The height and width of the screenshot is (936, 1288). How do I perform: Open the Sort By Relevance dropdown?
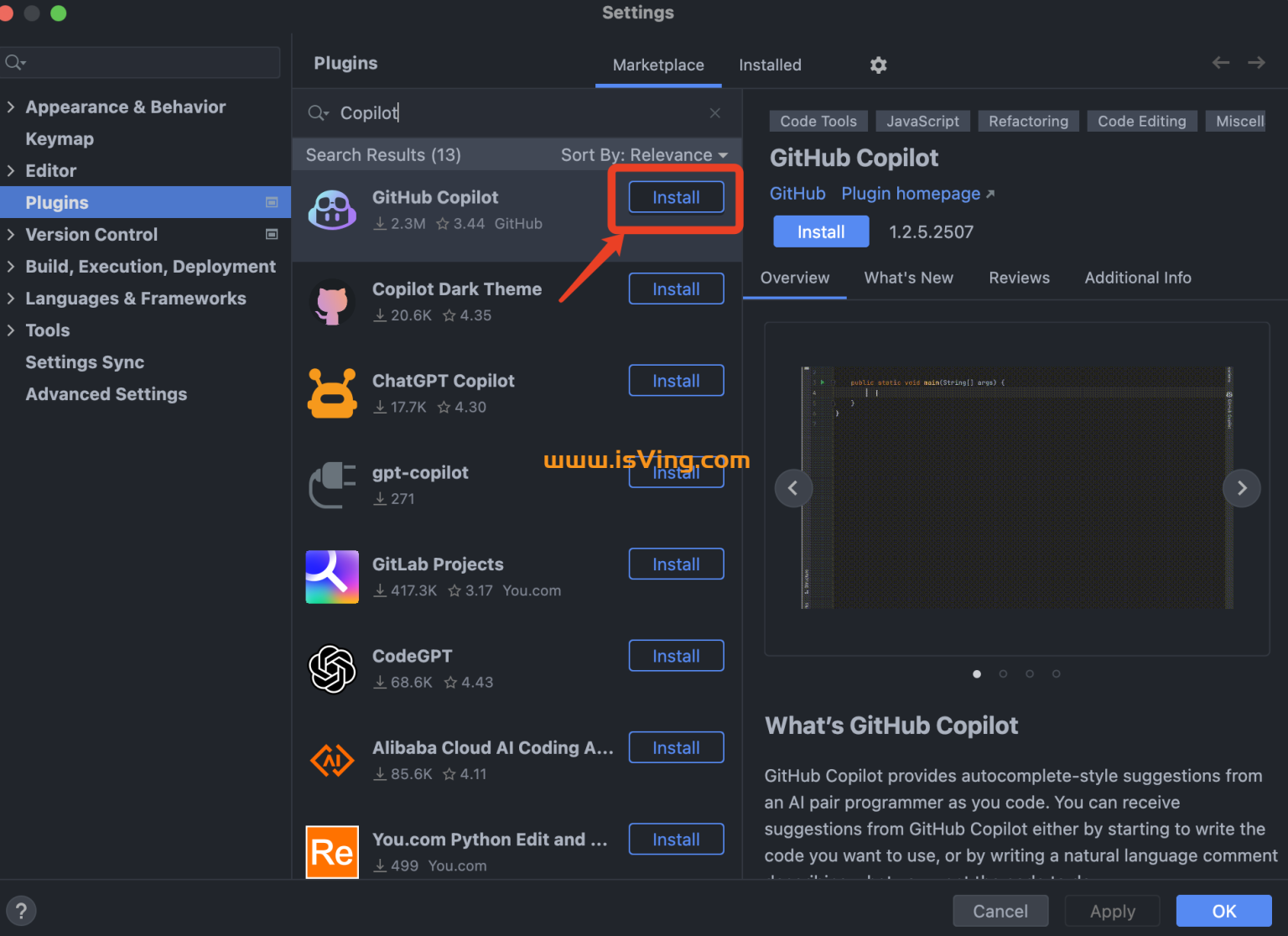(645, 154)
